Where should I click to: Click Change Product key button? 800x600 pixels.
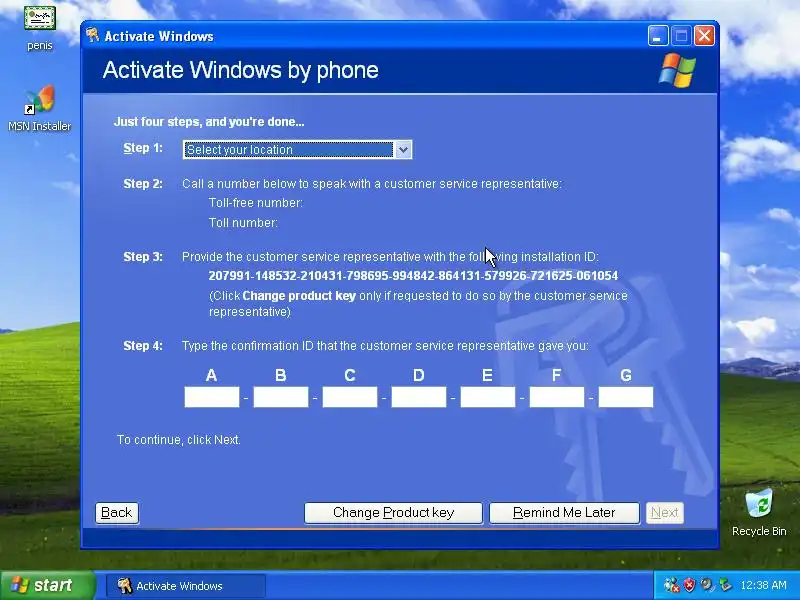pos(393,513)
